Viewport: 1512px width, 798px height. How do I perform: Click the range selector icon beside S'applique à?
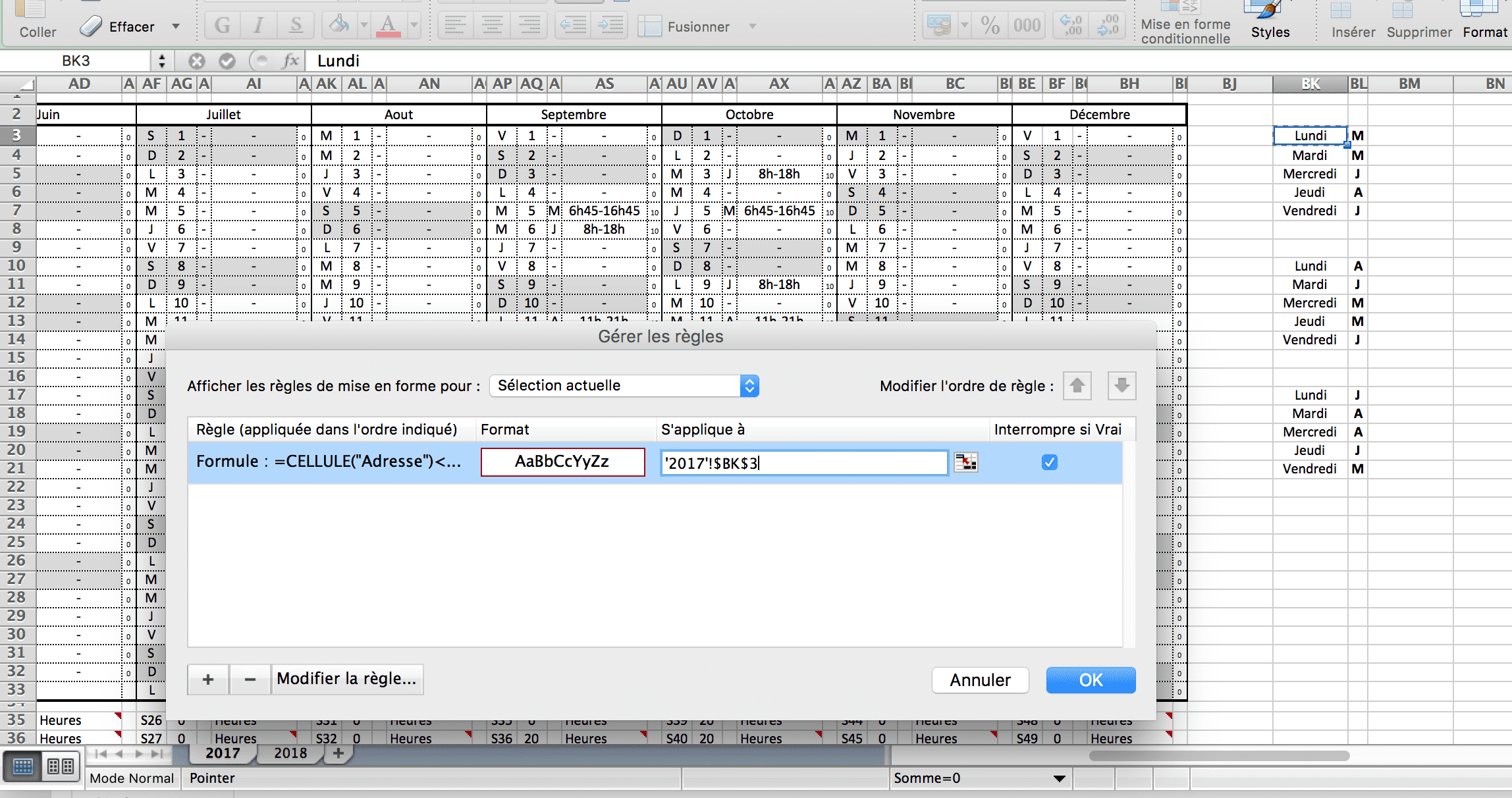[x=966, y=462]
